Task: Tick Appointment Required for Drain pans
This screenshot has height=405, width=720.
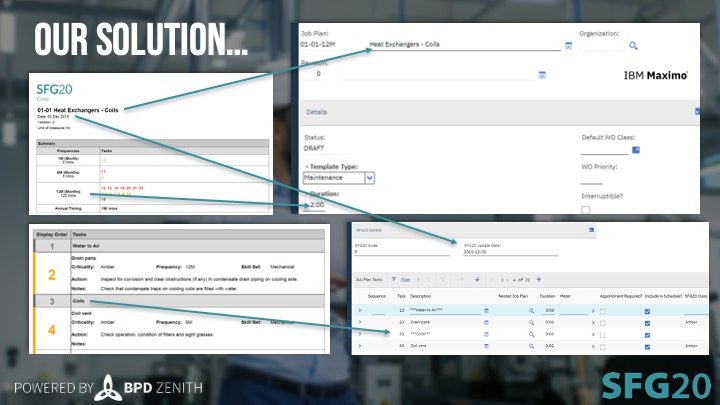Action: click(x=602, y=323)
